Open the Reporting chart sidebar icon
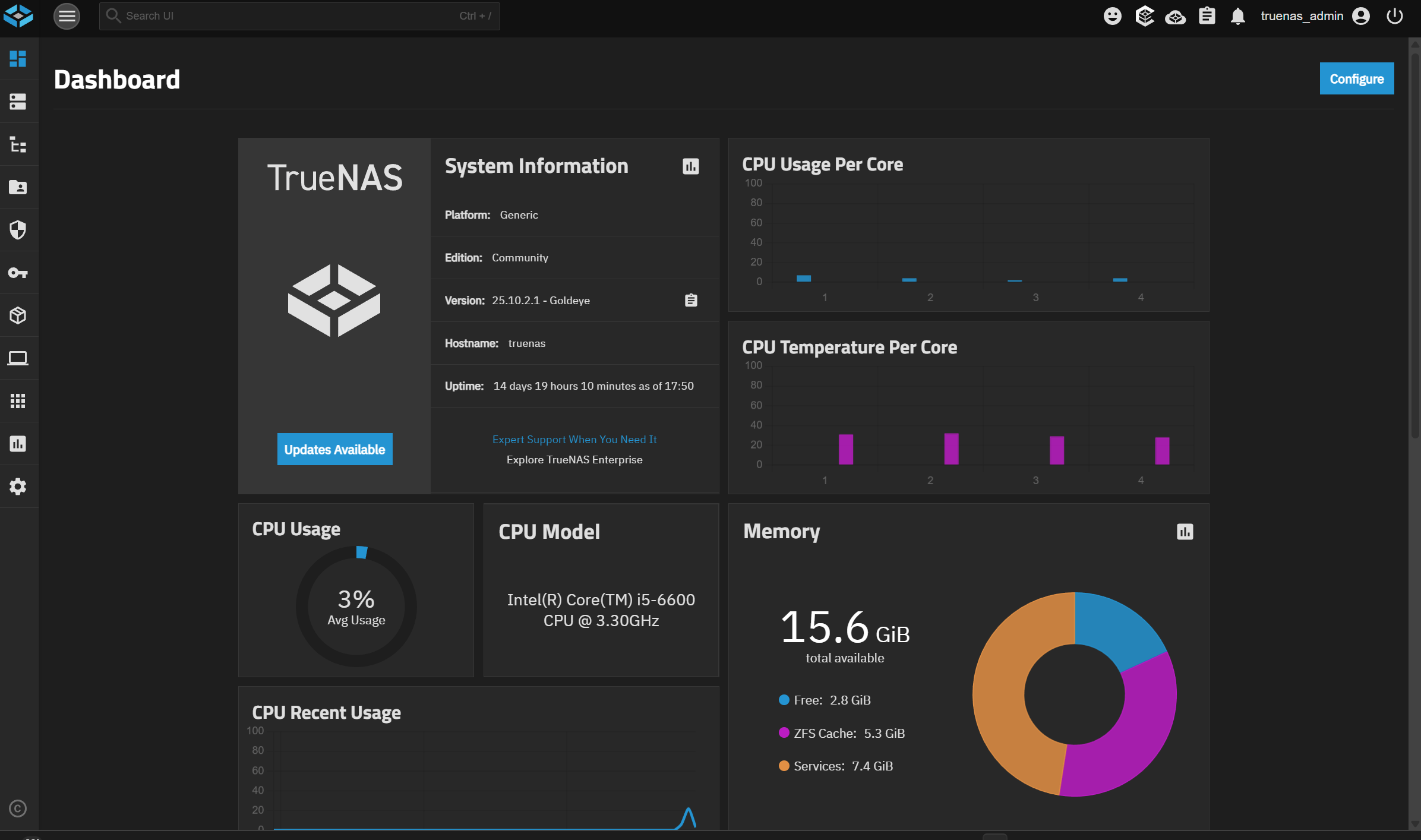 click(18, 444)
